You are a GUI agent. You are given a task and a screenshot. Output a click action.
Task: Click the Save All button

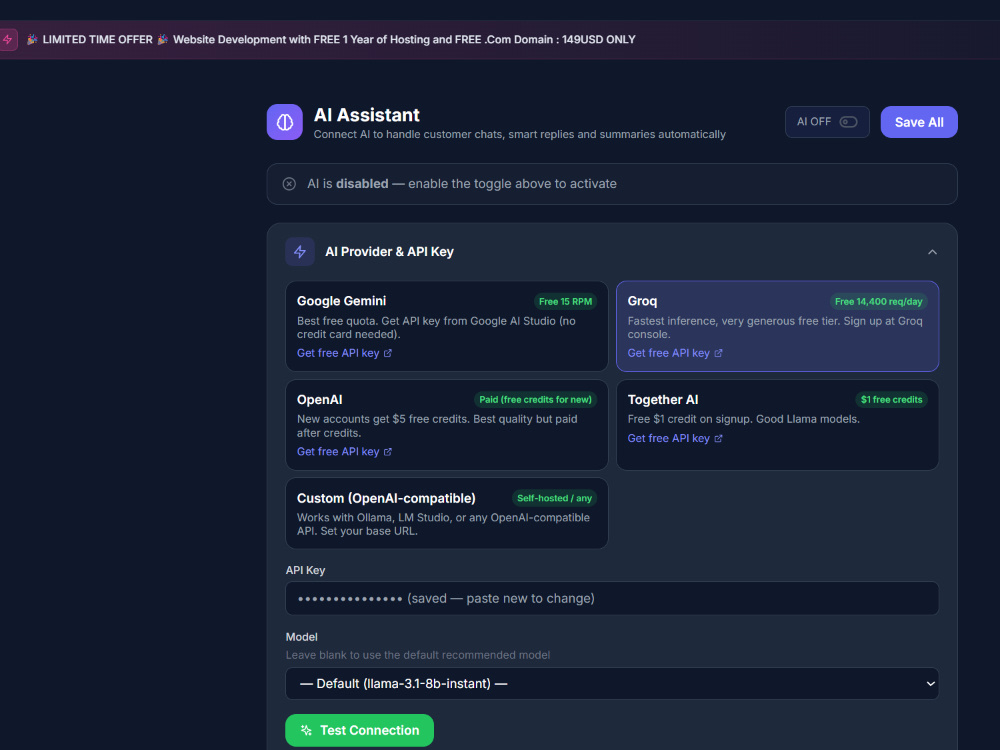tap(919, 122)
